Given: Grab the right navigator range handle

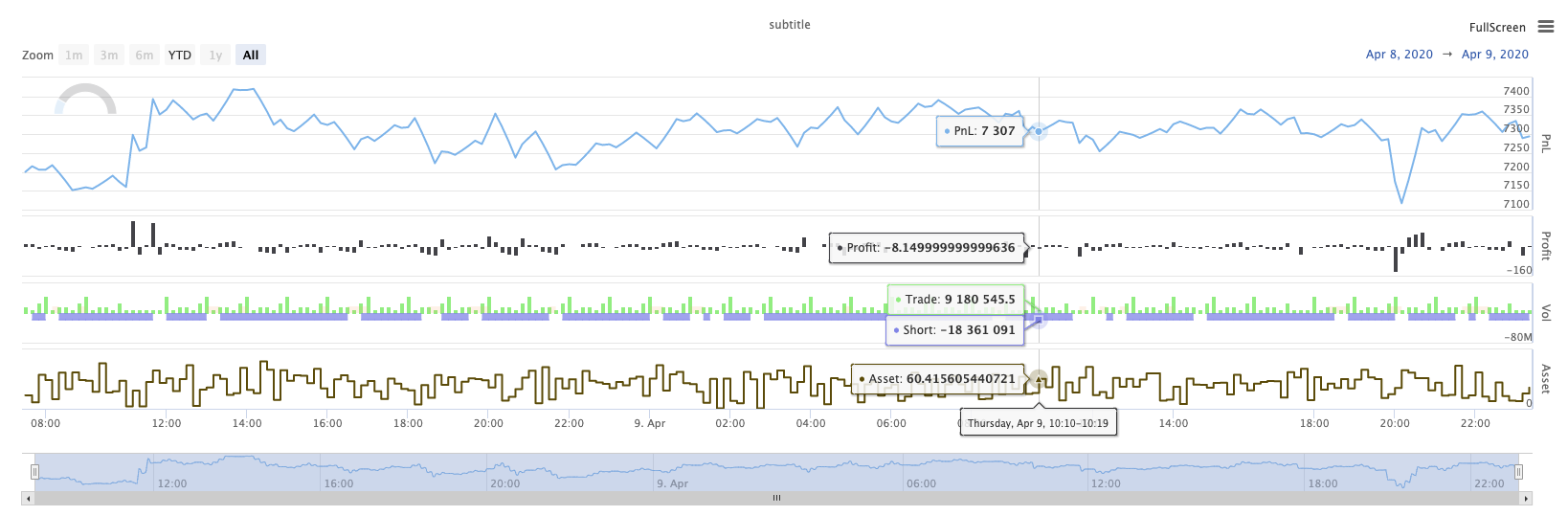Looking at the screenshot, I should pyautogui.click(x=1518, y=472).
